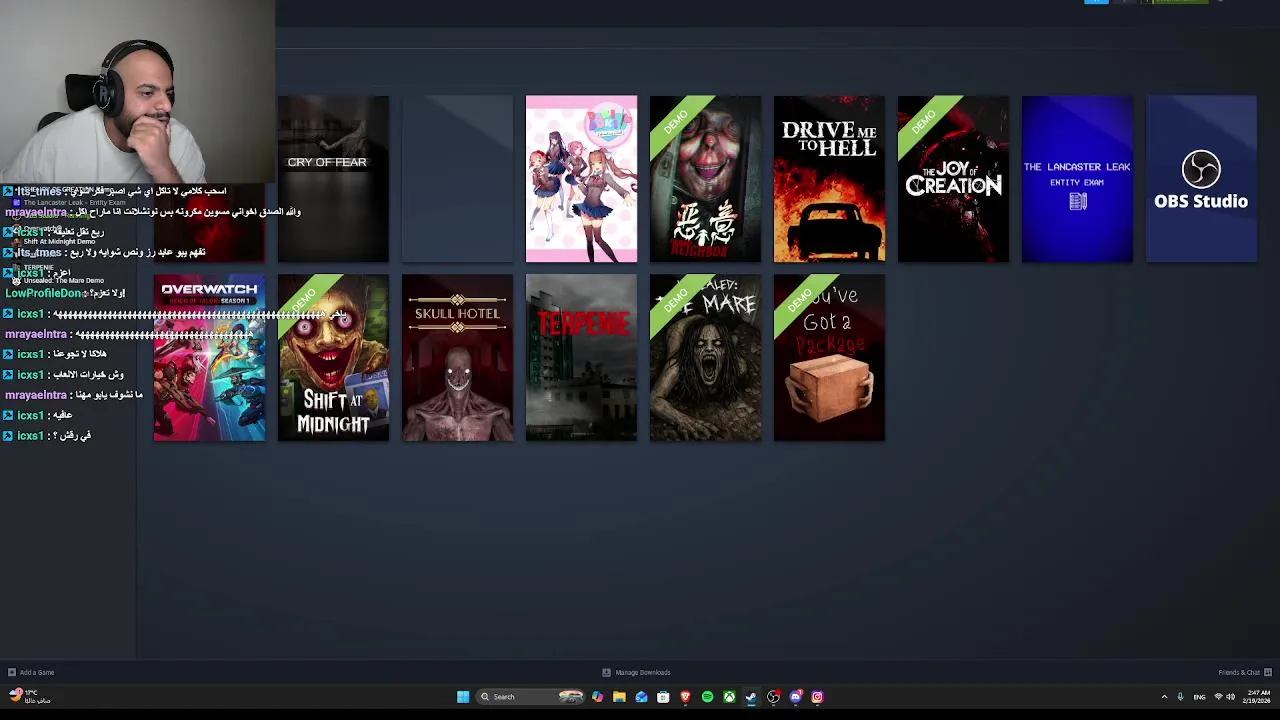Open the Xbox app in taskbar
1280x720 pixels.
pyautogui.click(x=729, y=697)
